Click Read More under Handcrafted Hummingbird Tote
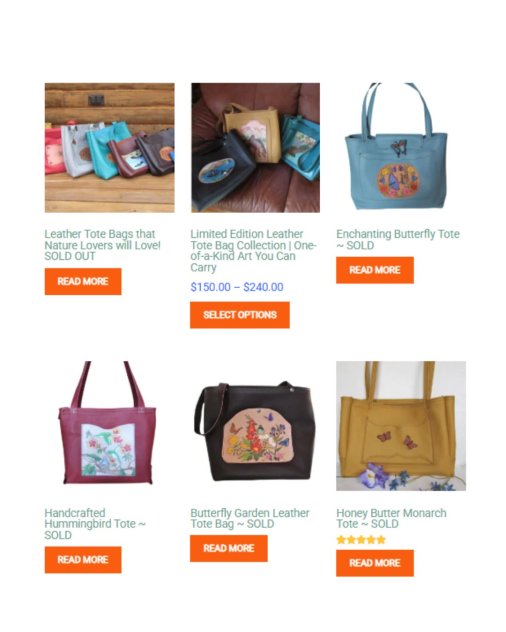 [x=83, y=560]
